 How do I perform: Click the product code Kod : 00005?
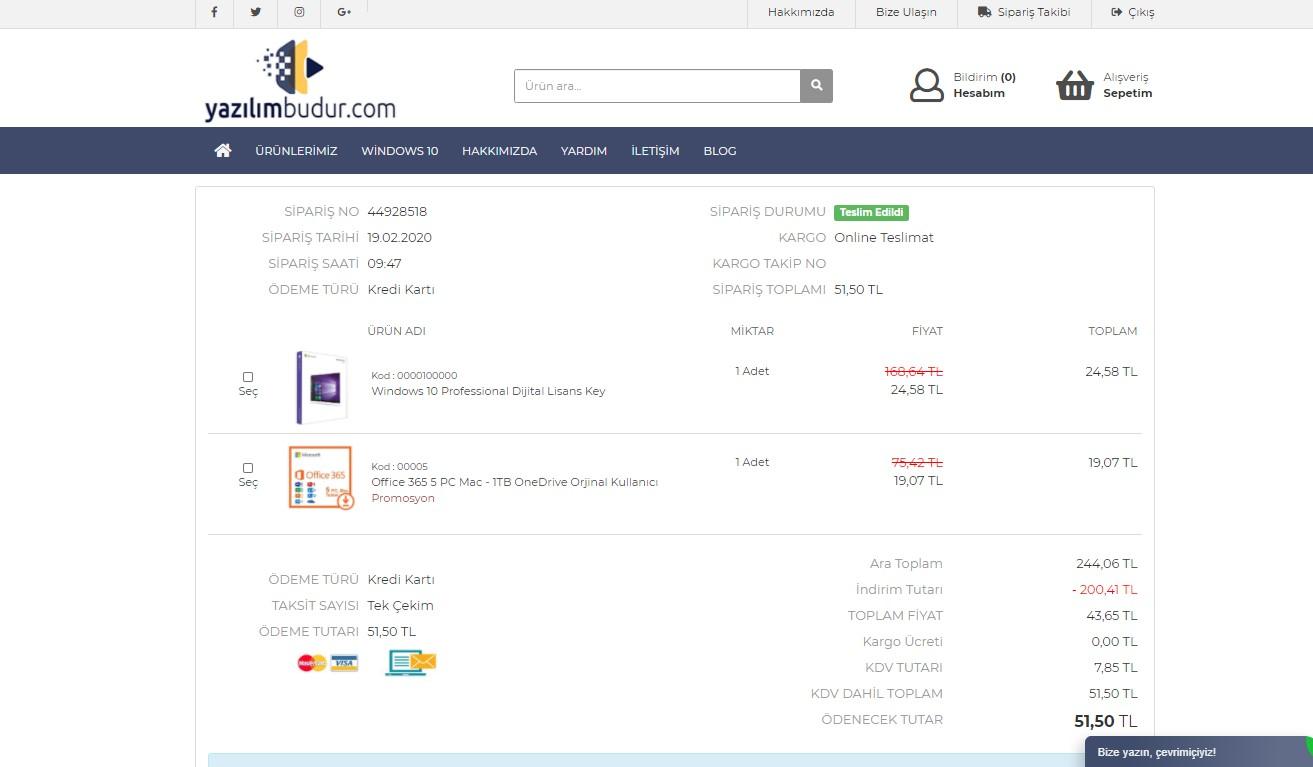[x=399, y=467]
